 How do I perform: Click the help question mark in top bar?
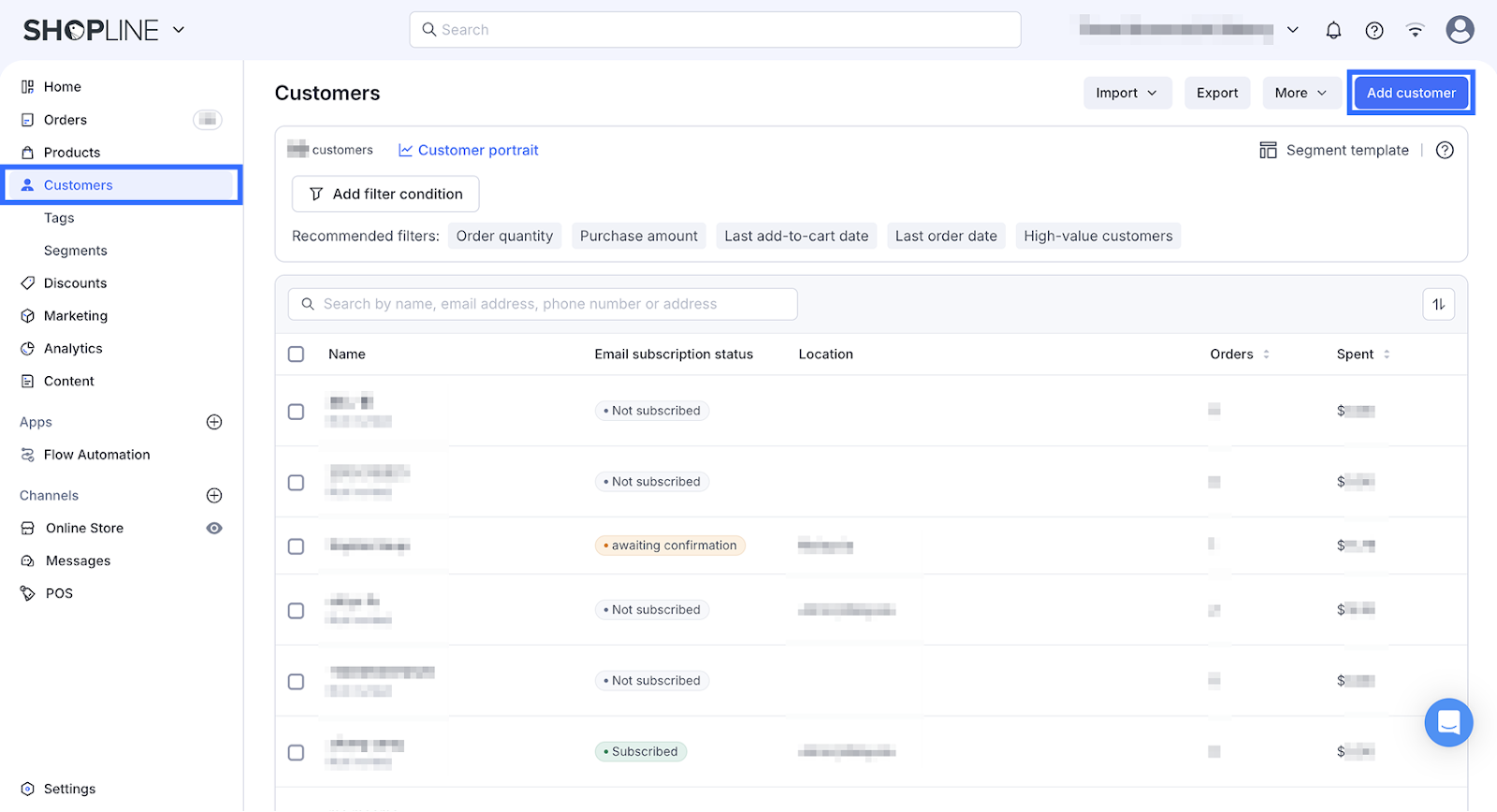[1373, 30]
